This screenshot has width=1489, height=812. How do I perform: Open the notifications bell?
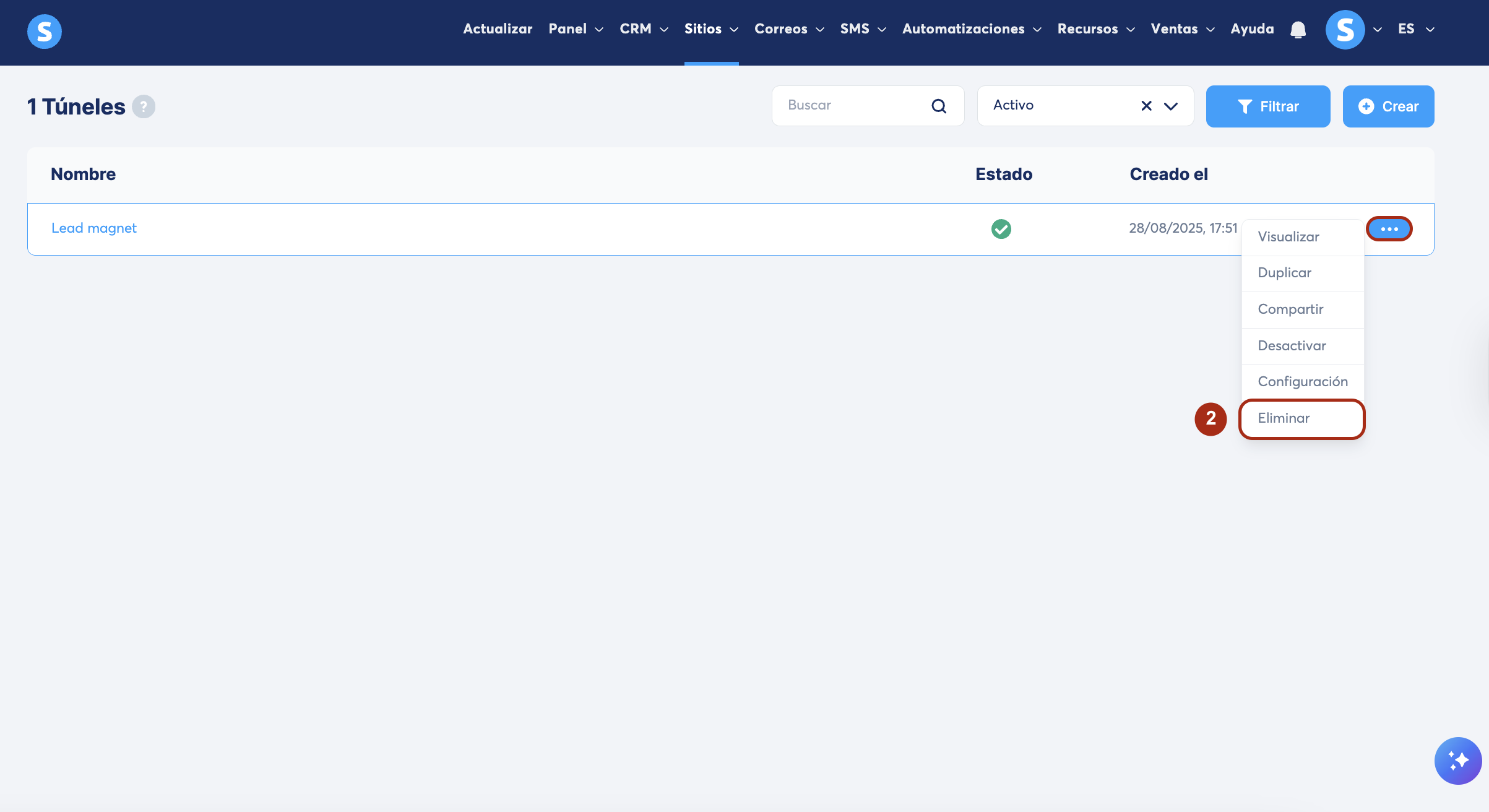(x=1298, y=30)
